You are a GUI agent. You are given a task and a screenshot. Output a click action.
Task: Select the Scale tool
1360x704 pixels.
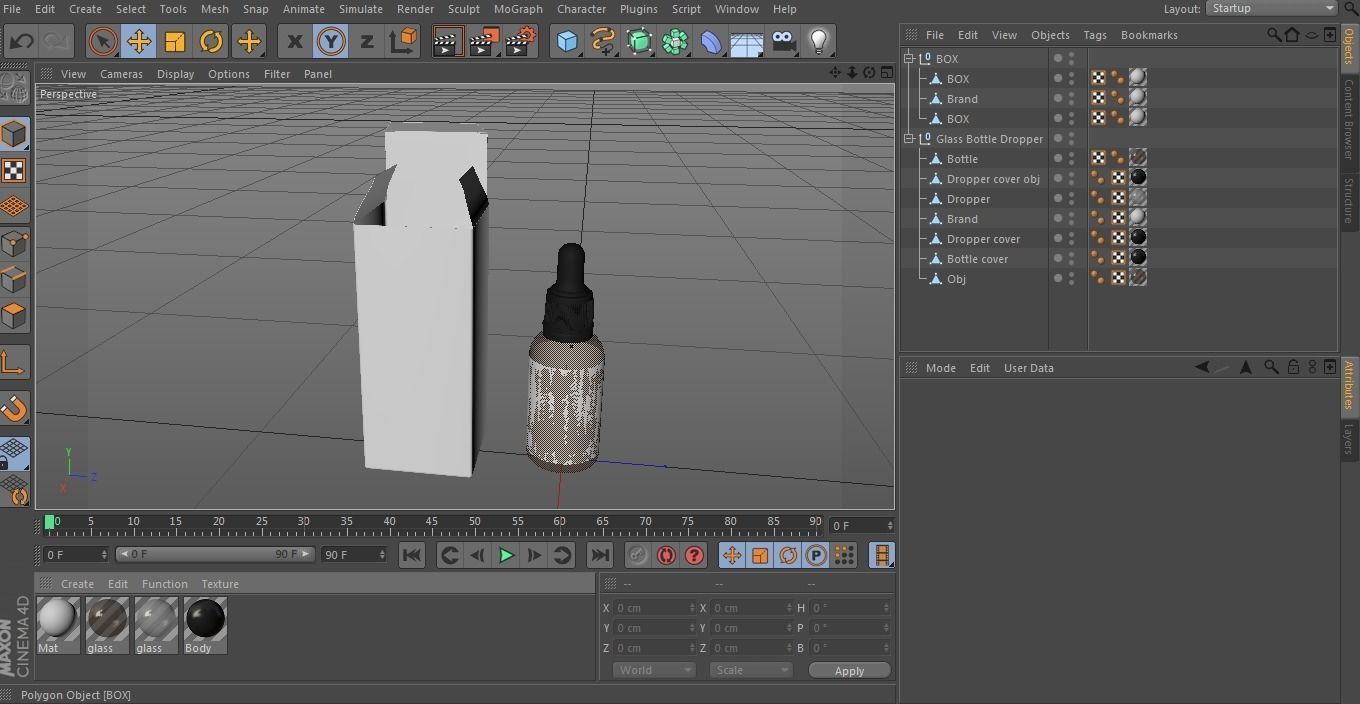coord(175,42)
